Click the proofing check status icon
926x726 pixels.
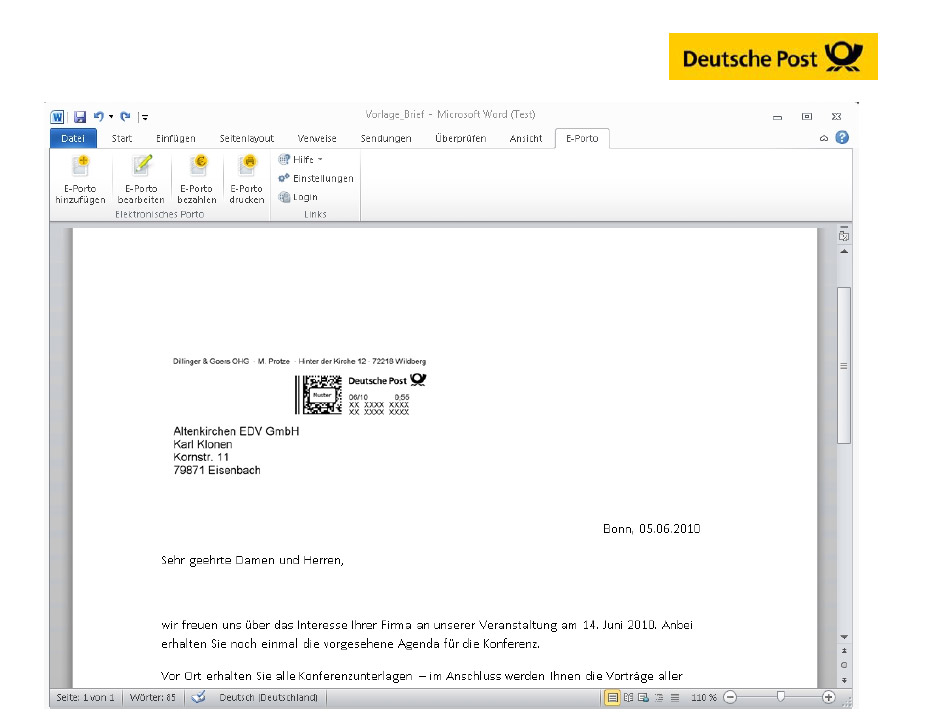coord(198,697)
